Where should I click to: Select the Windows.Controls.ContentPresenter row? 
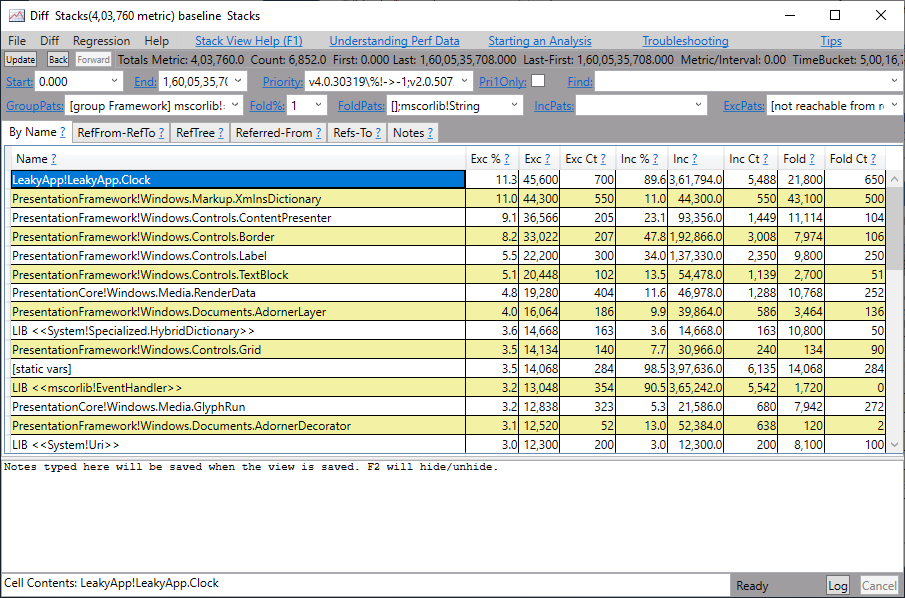[448, 218]
